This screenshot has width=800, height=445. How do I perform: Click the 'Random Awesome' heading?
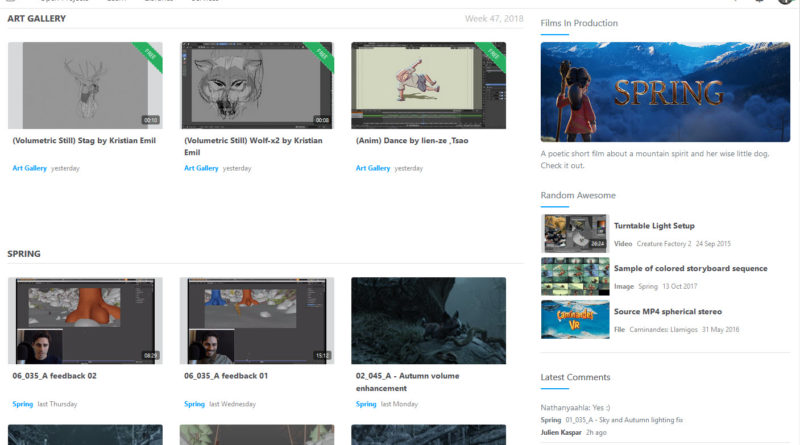[578, 195]
